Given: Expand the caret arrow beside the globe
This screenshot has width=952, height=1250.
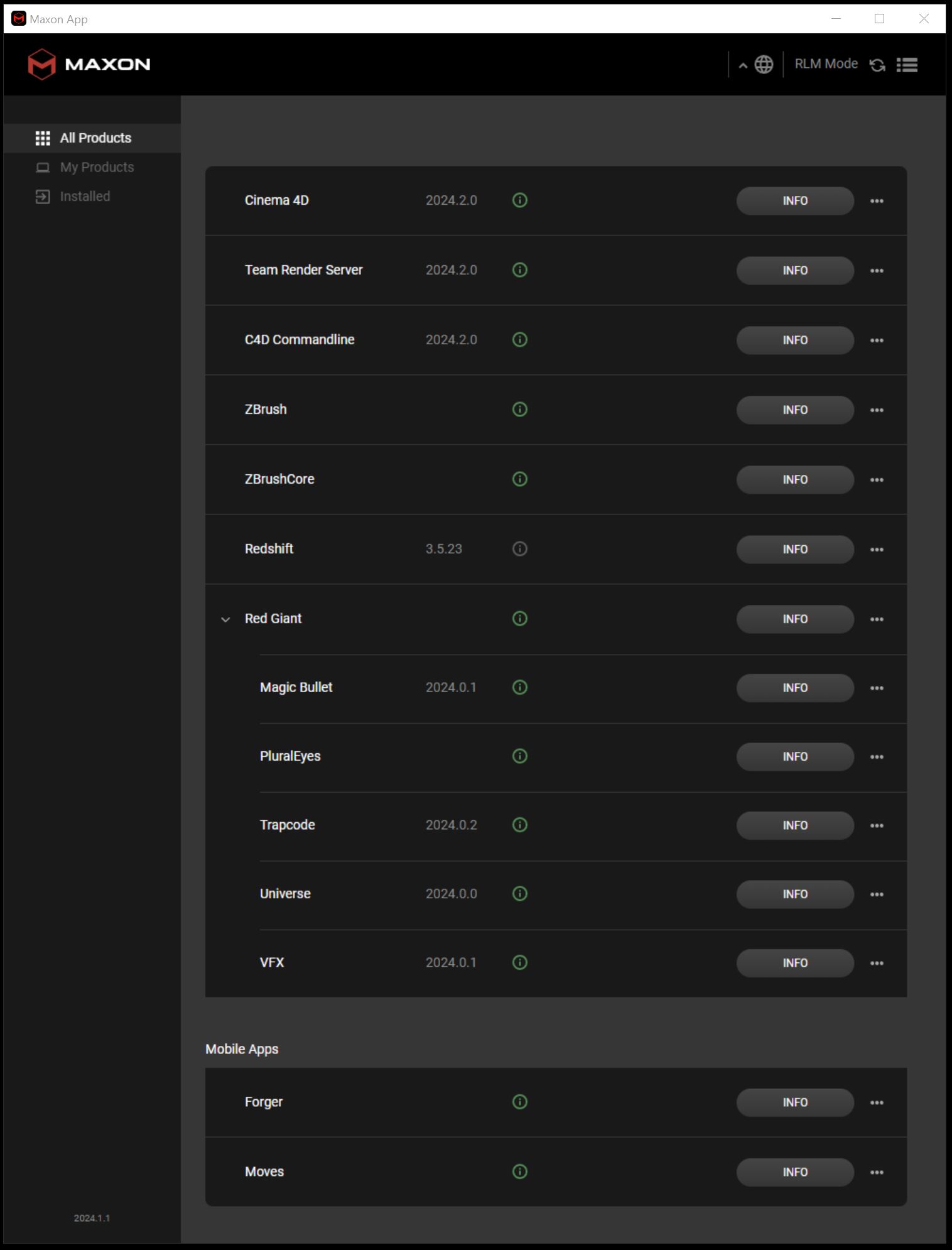Looking at the screenshot, I should (x=743, y=65).
